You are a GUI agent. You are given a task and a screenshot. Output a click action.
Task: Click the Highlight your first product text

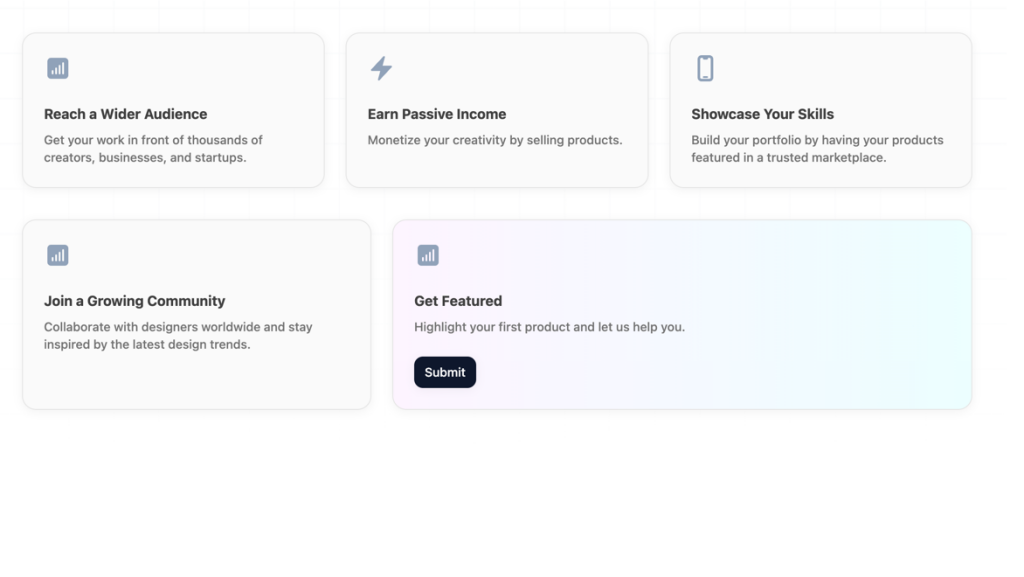[549, 327]
